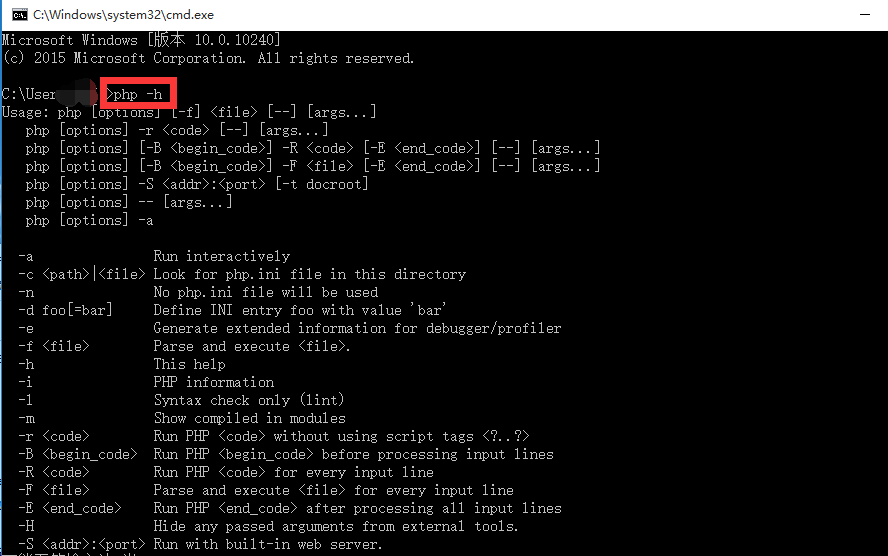Click the '-B <begin_code>' option in list
888x556 pixels.
[x=78, y=455]
